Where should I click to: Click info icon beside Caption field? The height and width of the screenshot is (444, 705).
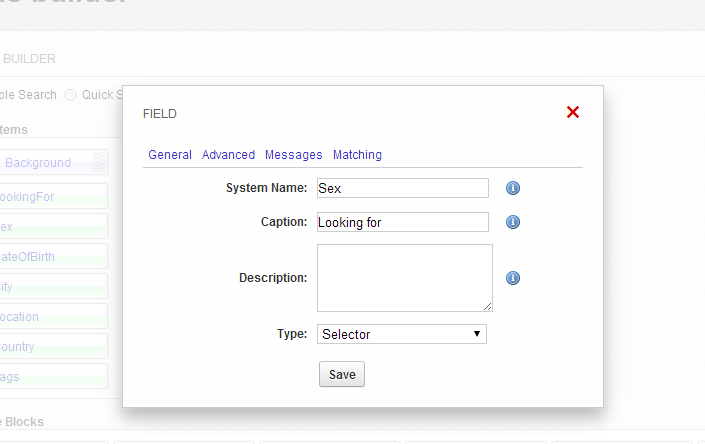(x=513, y=222)
